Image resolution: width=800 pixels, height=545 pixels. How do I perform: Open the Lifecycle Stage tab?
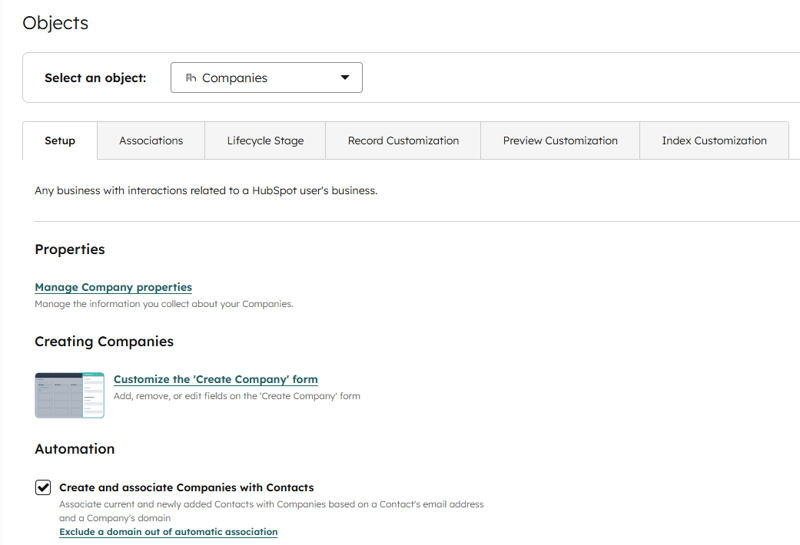(265, 141)
